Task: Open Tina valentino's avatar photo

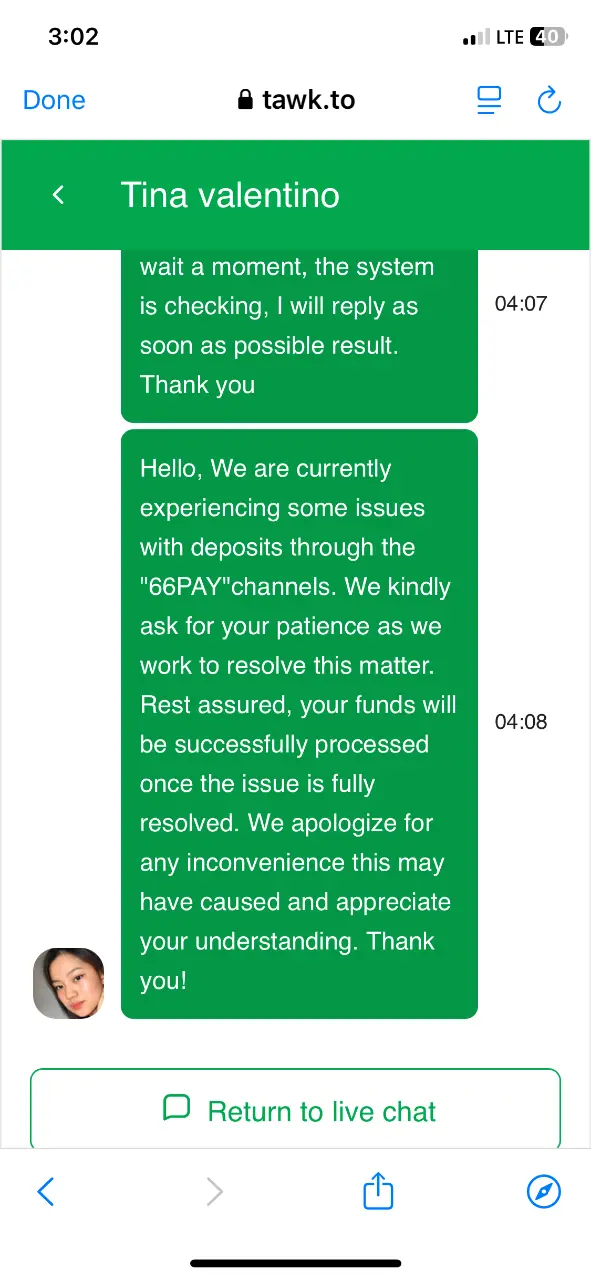Action: click(x=69, y=983)
